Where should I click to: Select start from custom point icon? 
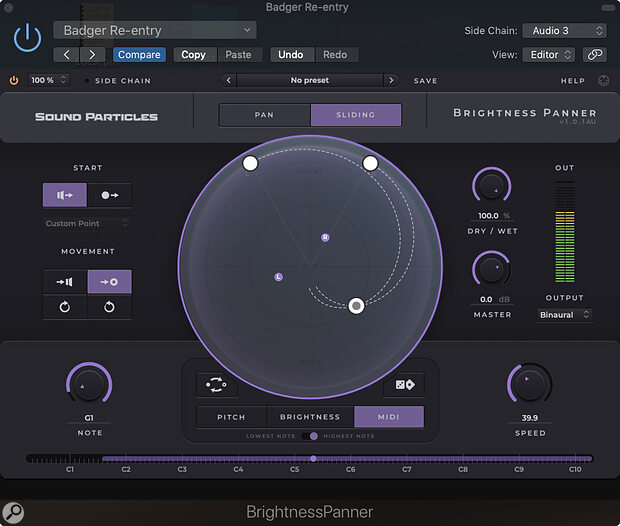(x=110, y=195)
